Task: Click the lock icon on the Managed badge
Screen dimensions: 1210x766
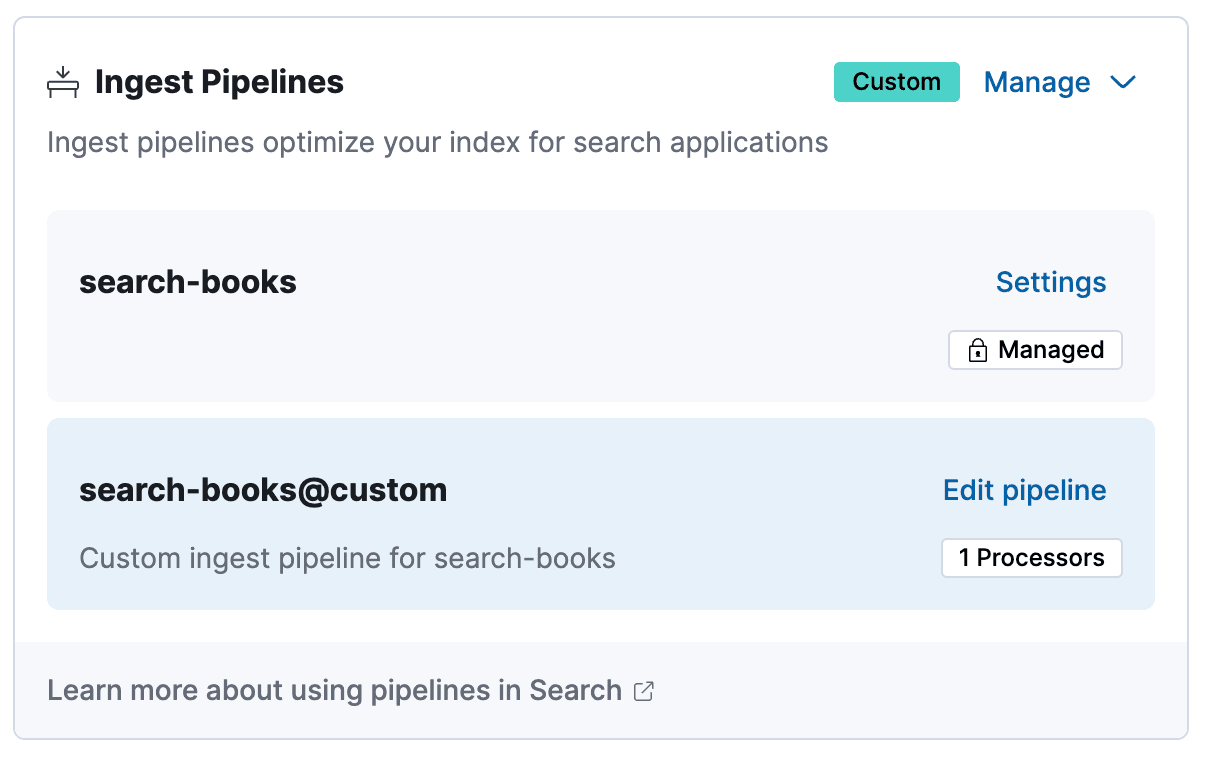Action: (977, 349)
